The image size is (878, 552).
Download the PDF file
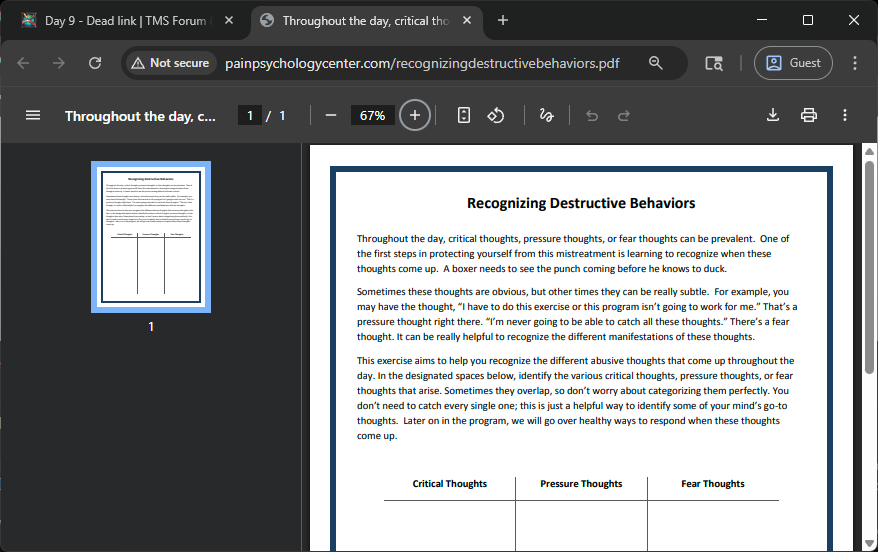point(773,115)
